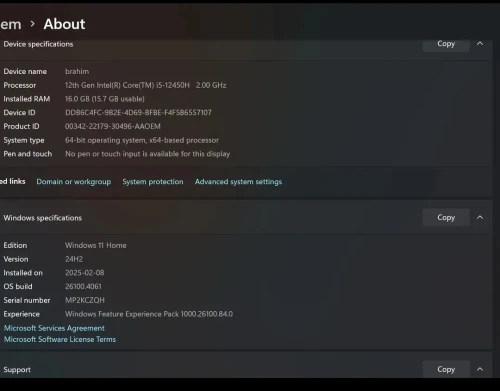Click the Pen and touch label

coord(28,154)
